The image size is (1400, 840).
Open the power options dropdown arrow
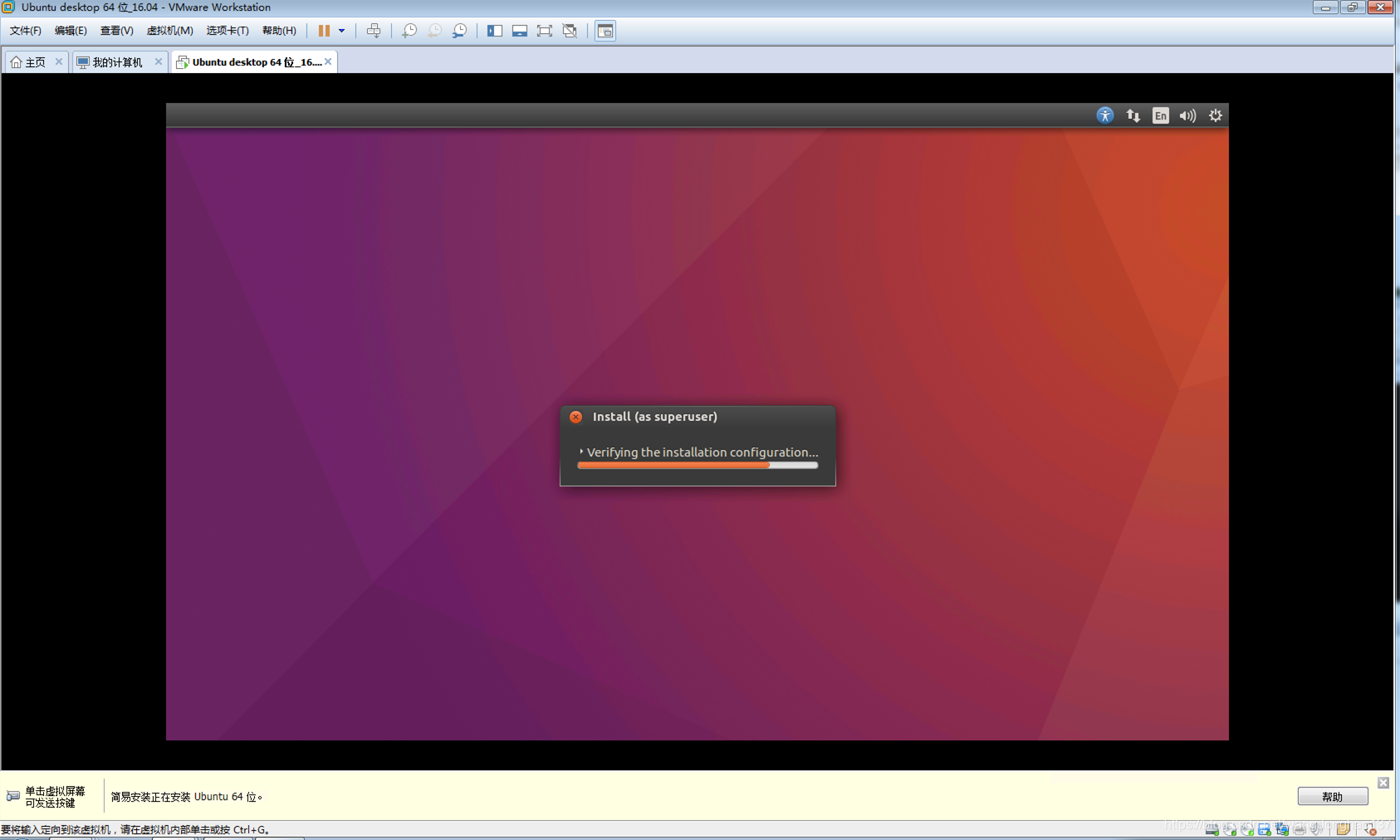click(x=341, y=31)
